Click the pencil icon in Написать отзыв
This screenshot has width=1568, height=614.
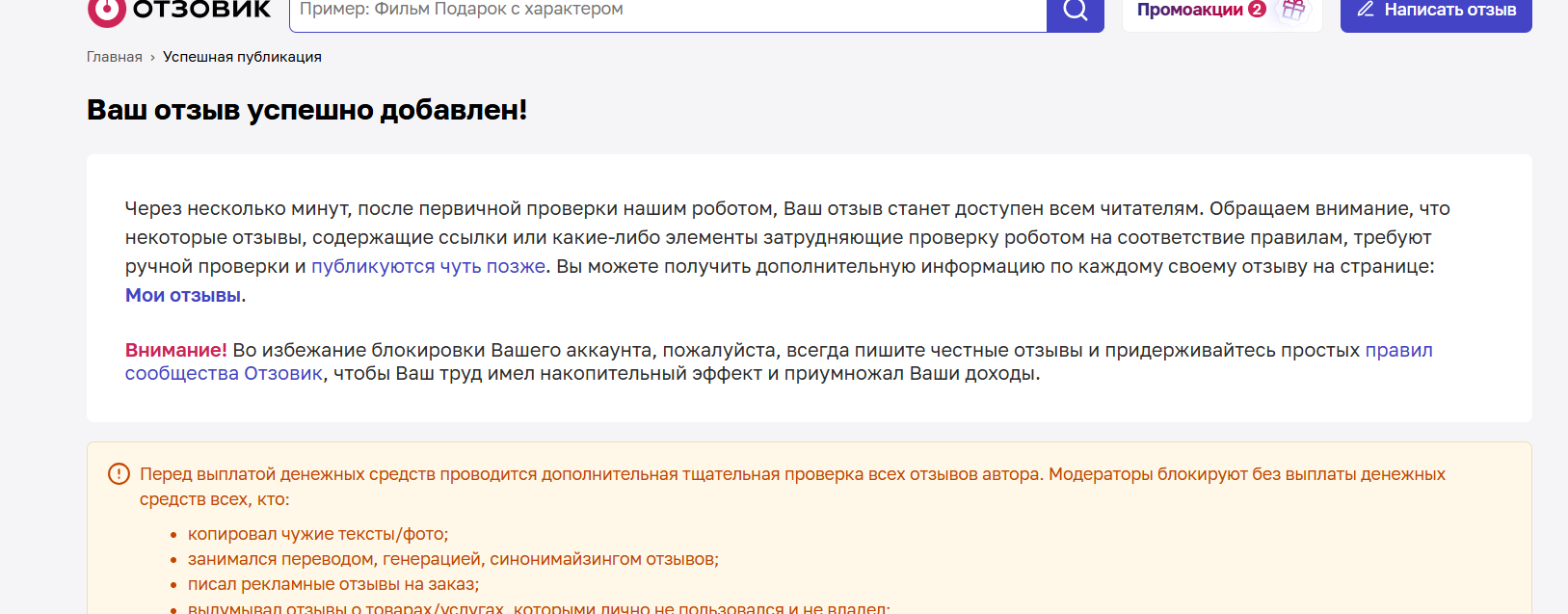1366,10
